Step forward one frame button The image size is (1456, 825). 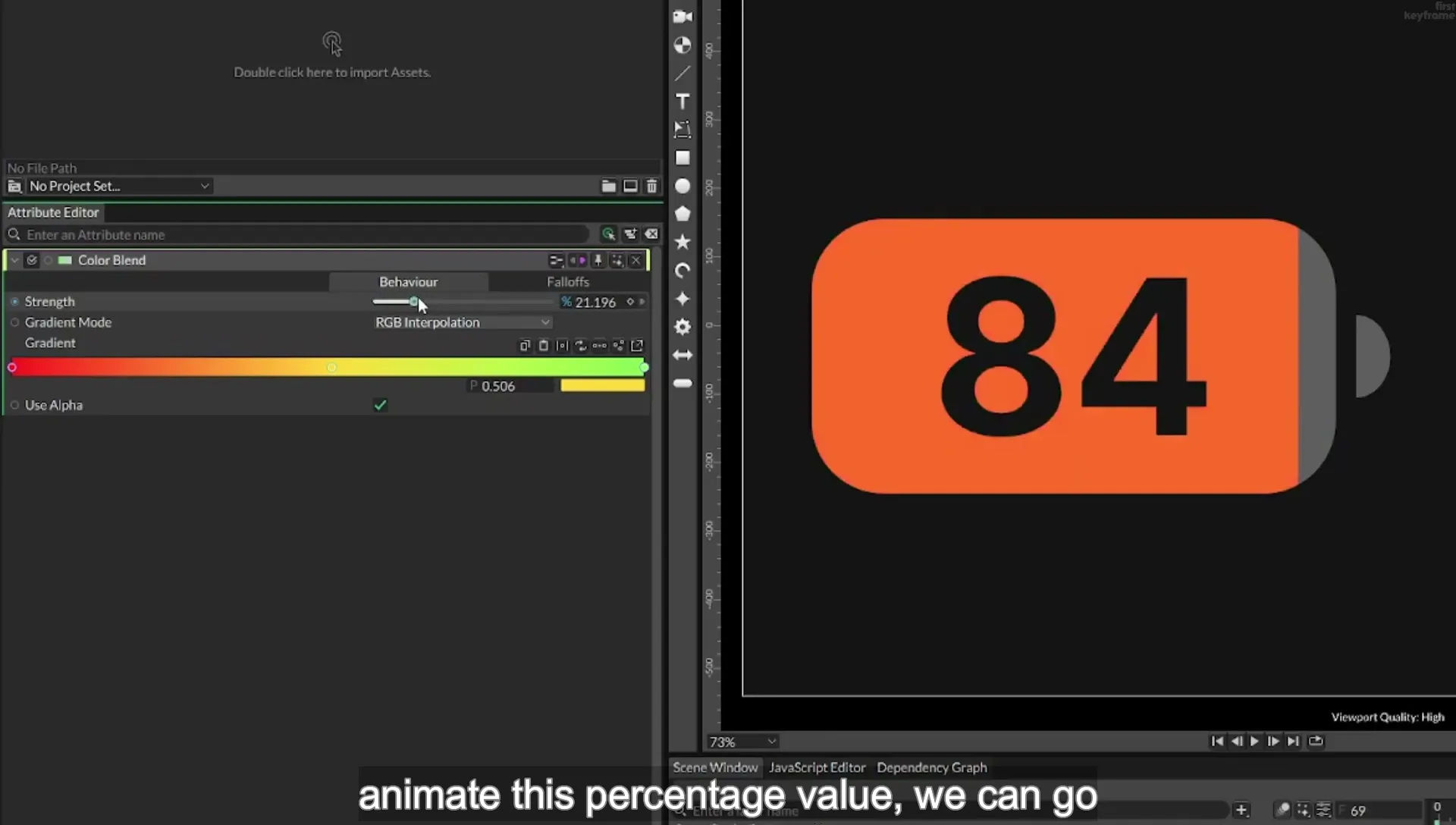(x=1273, y=741)
